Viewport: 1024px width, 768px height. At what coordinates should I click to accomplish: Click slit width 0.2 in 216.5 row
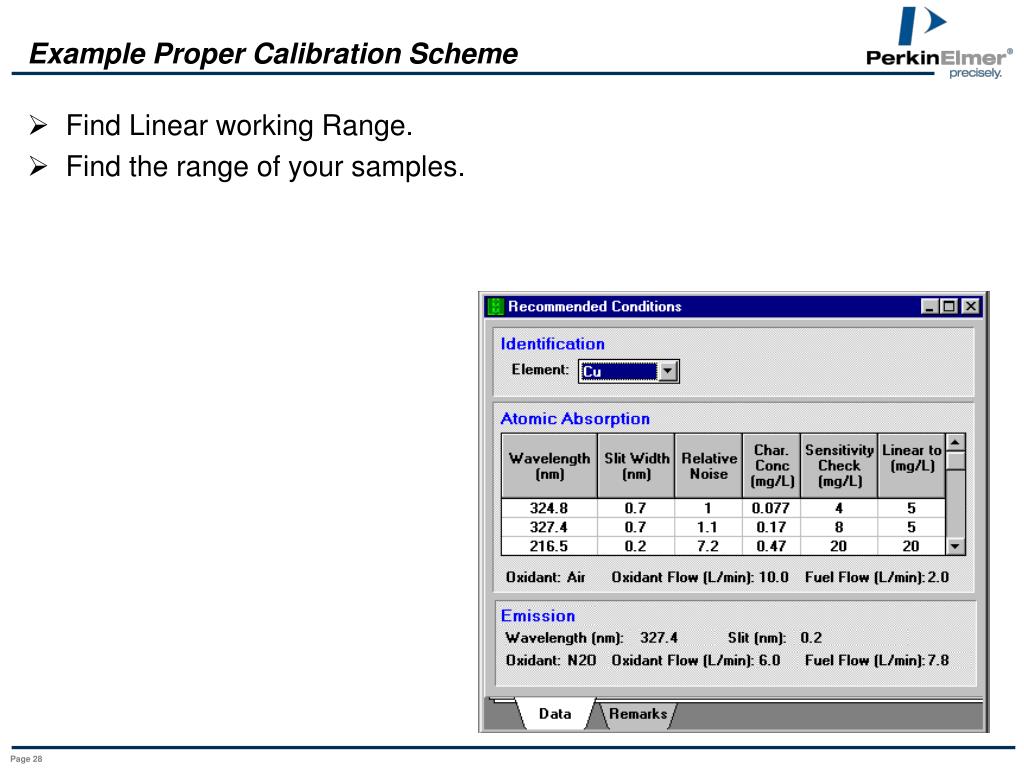pos(636,546)
